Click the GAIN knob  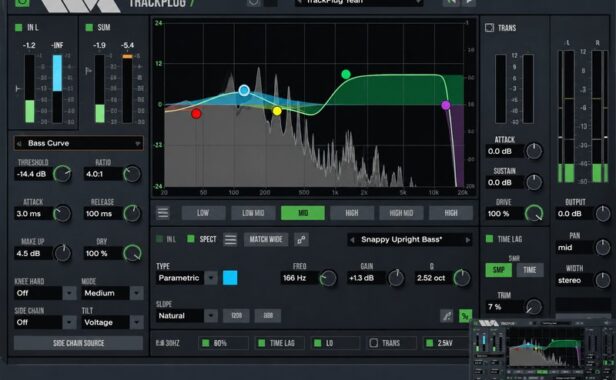point(396,278)
